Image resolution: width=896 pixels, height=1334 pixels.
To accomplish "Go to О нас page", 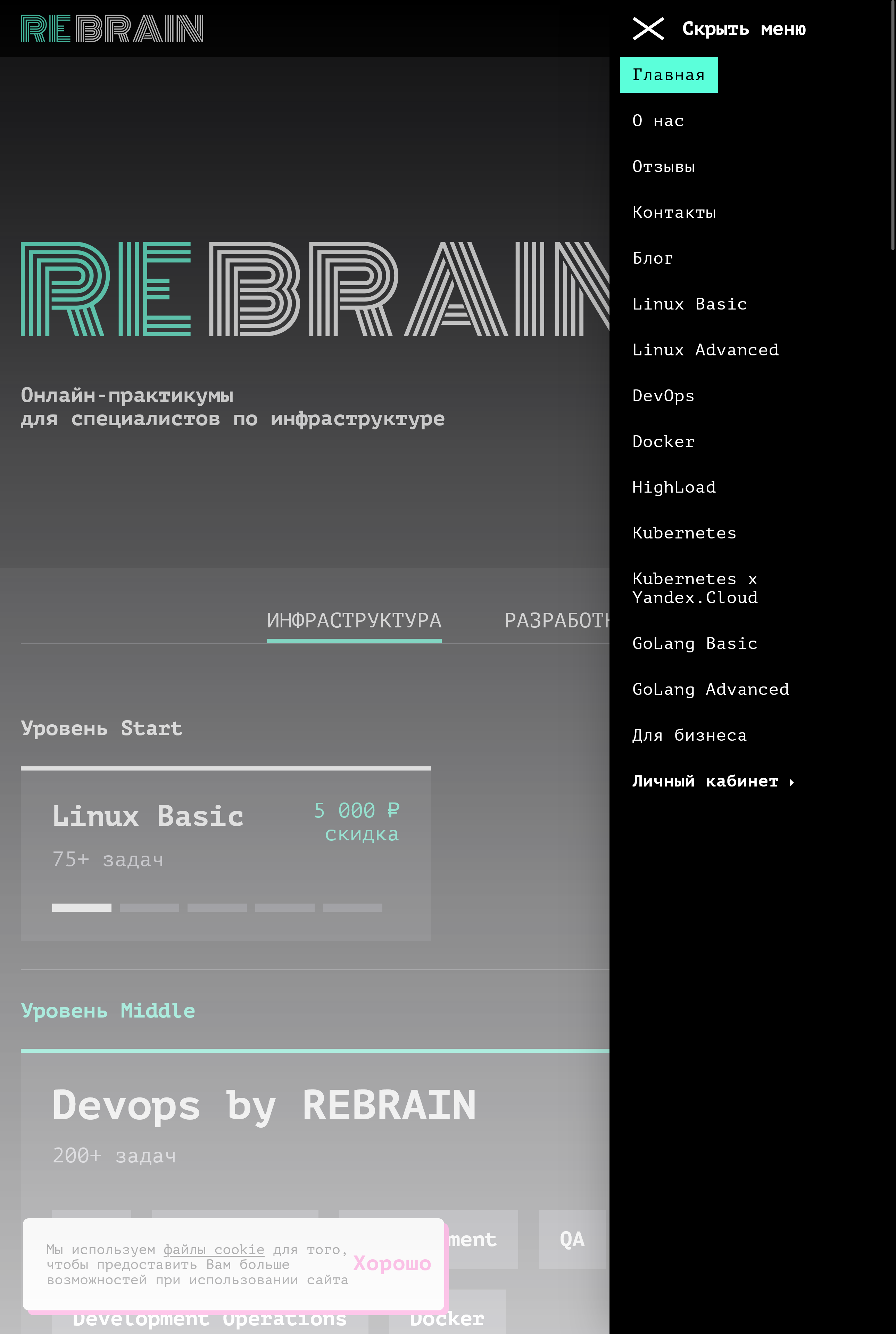I will (x=658, y=121).
